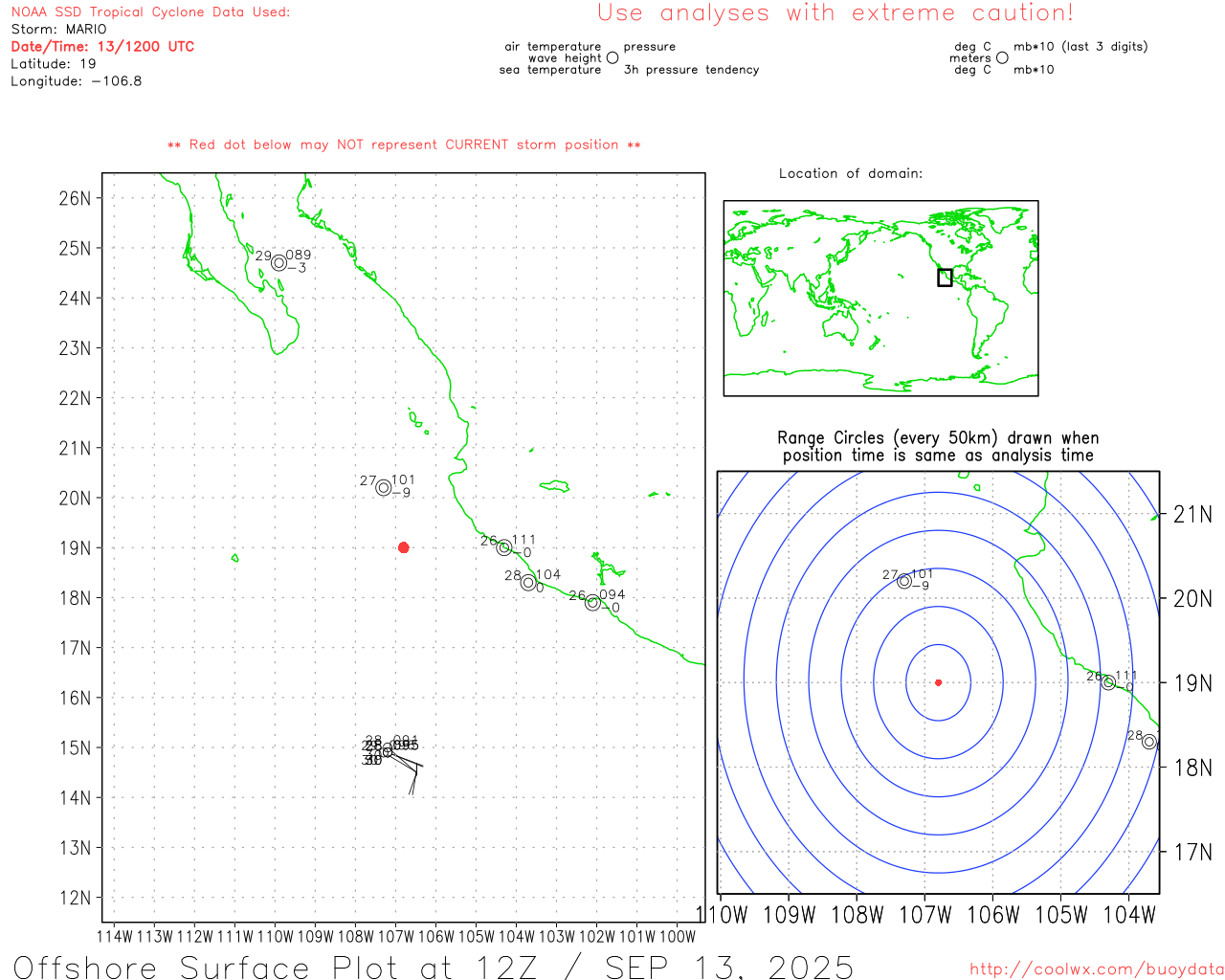Click the 104W label on range circles plot

1129,915
